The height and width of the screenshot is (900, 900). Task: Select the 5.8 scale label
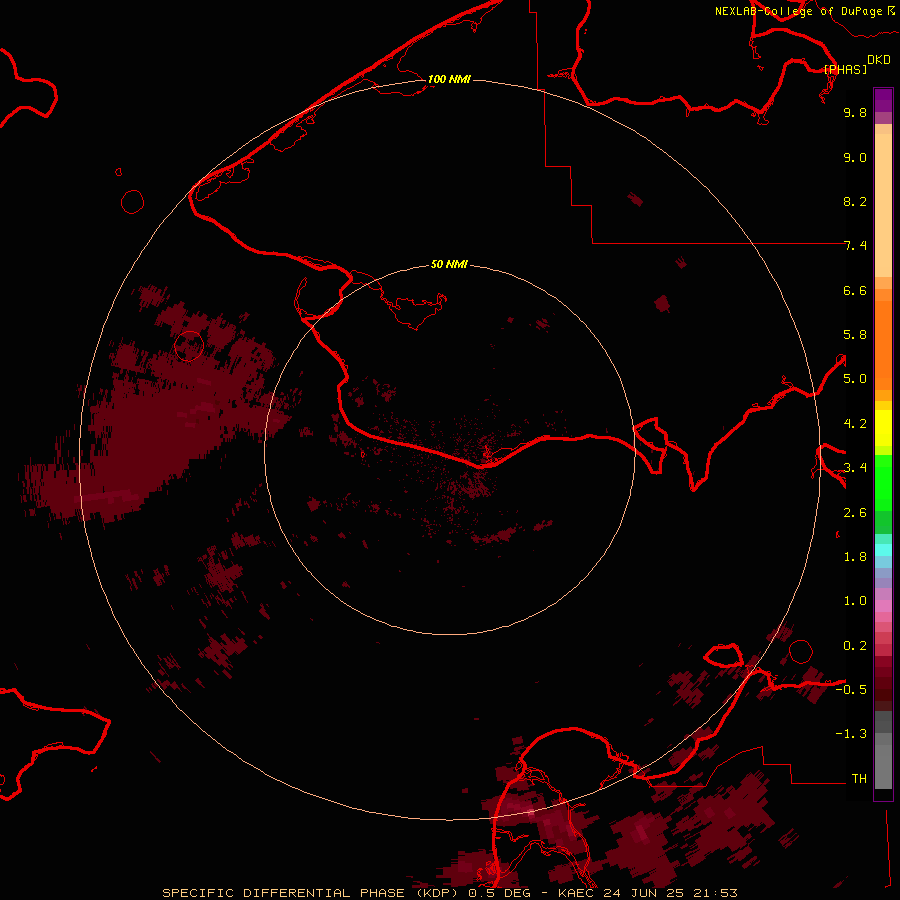click(855, 335)
